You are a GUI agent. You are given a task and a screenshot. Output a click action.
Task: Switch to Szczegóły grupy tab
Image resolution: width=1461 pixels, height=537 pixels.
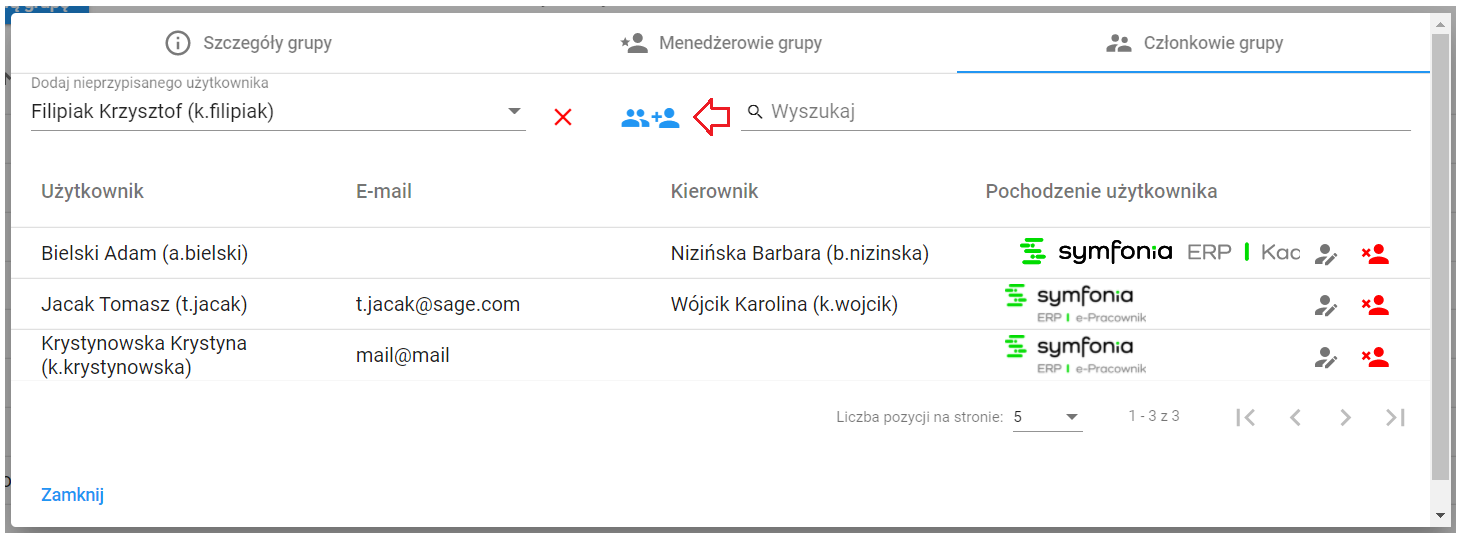coord(248,43)
